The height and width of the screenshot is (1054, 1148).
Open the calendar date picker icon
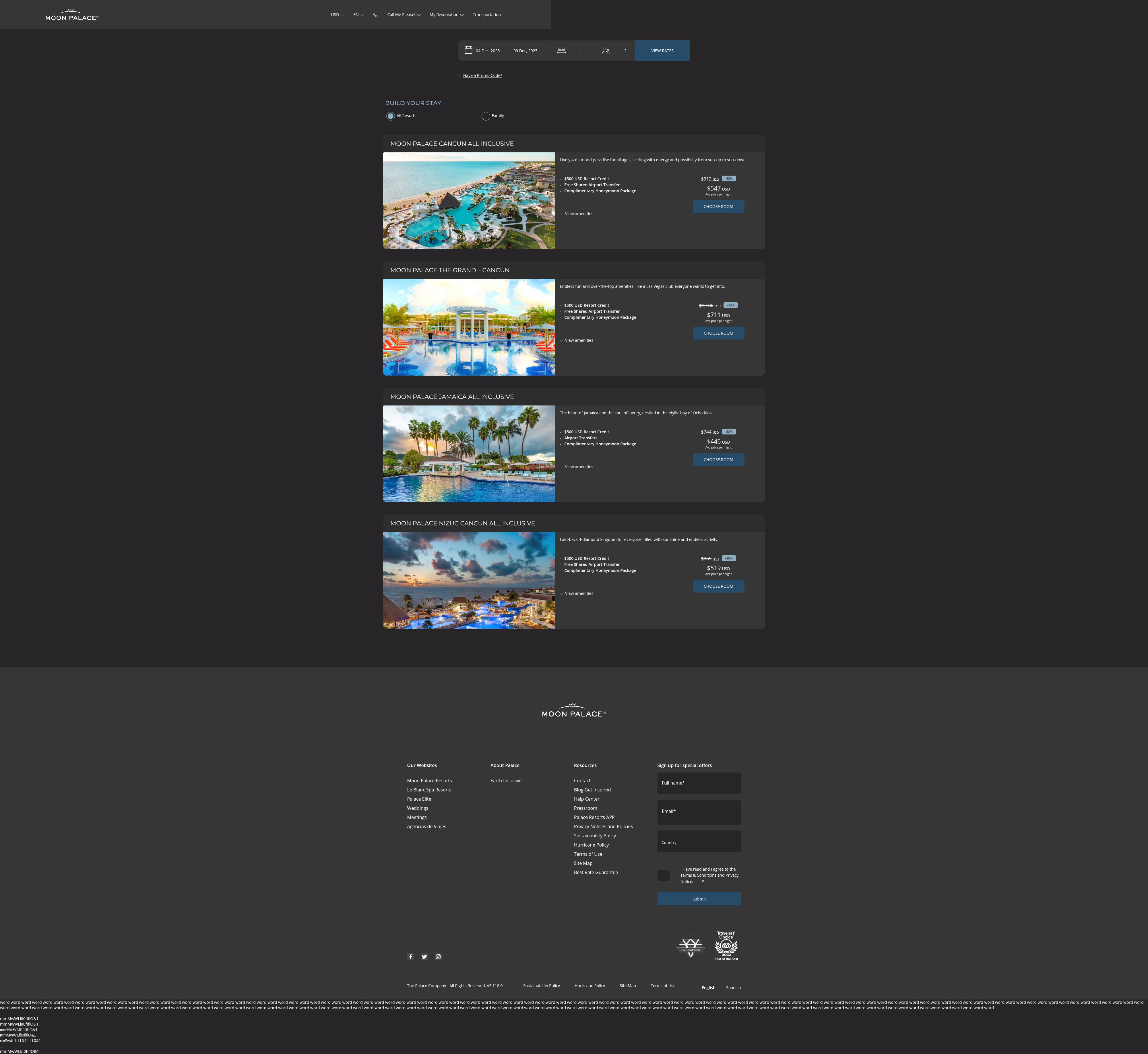pyautogui.click(x=468, y=50)
